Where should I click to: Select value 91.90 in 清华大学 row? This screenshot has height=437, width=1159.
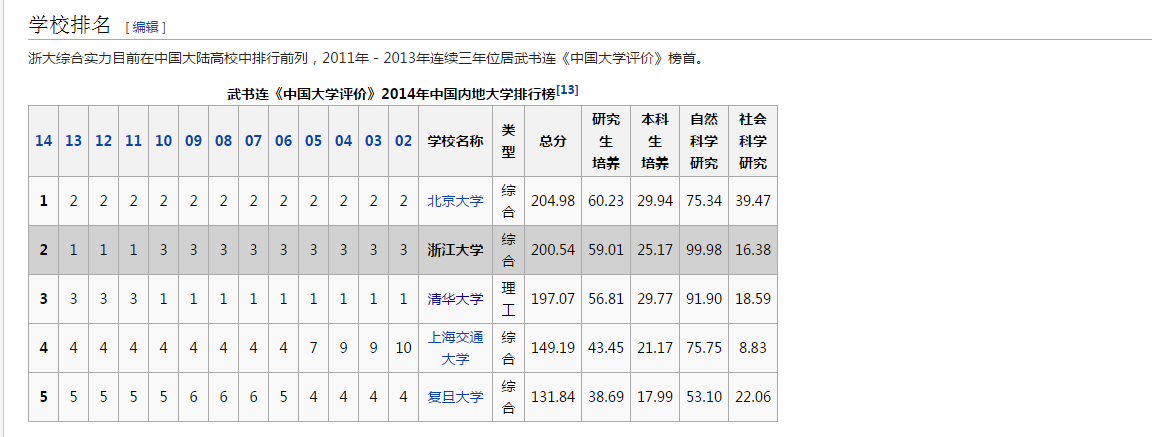tap(704, 299)
